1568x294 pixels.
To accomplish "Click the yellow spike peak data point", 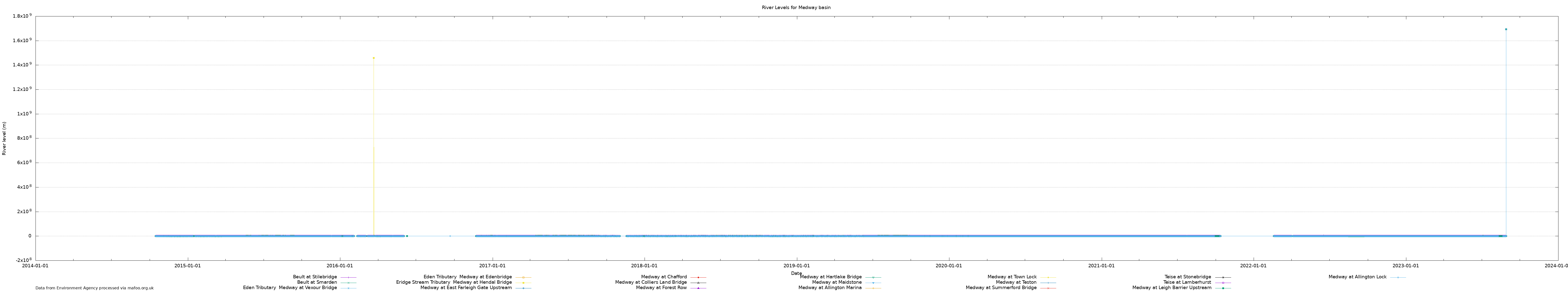I will pos(374,58).
